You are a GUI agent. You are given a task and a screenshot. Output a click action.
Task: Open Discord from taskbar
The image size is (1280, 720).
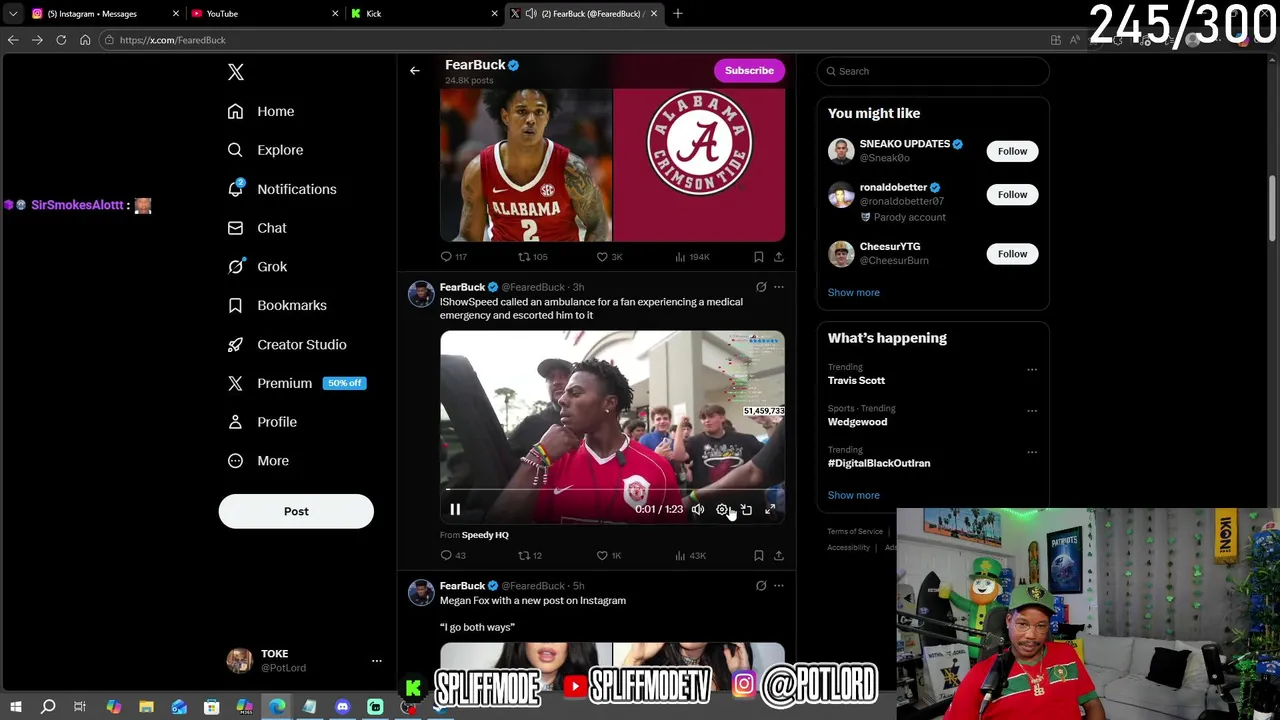[342, 707]
